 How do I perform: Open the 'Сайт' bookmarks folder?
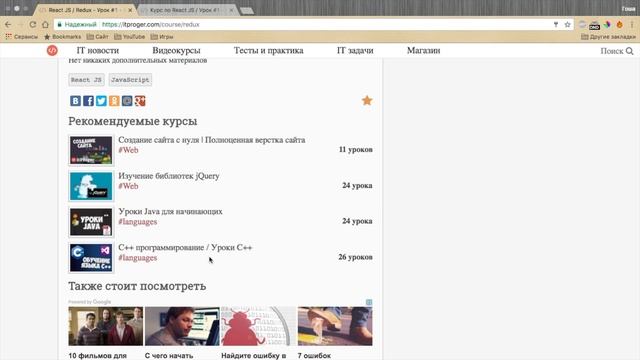[x=98, y=37]
